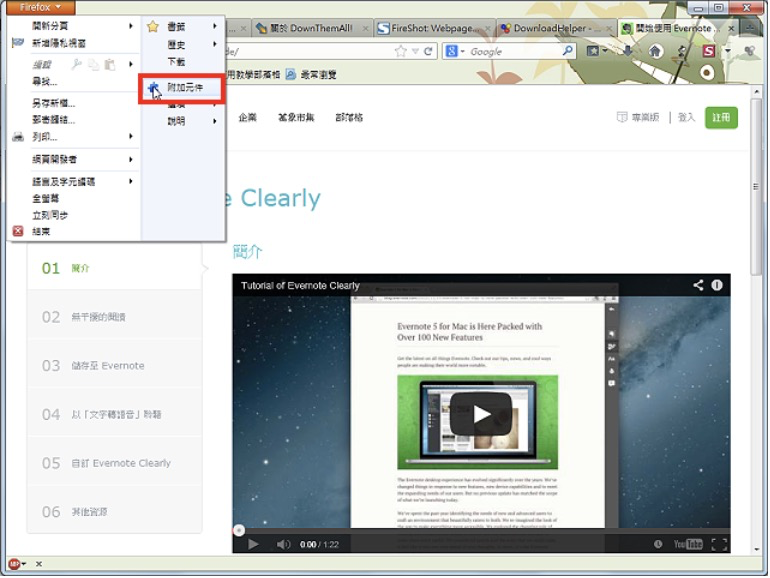Click the red X icon beside 結束

click(x=18, y=231)
